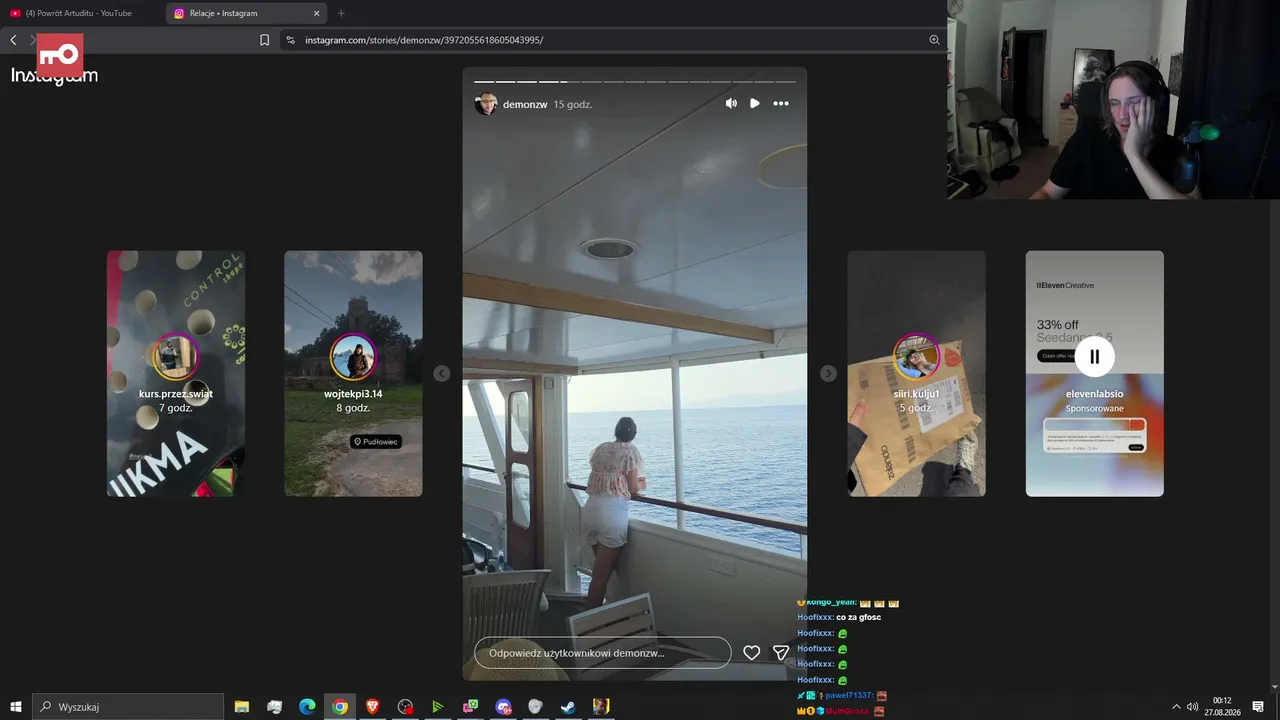Show hidden system tray icons

[1176, 707]
